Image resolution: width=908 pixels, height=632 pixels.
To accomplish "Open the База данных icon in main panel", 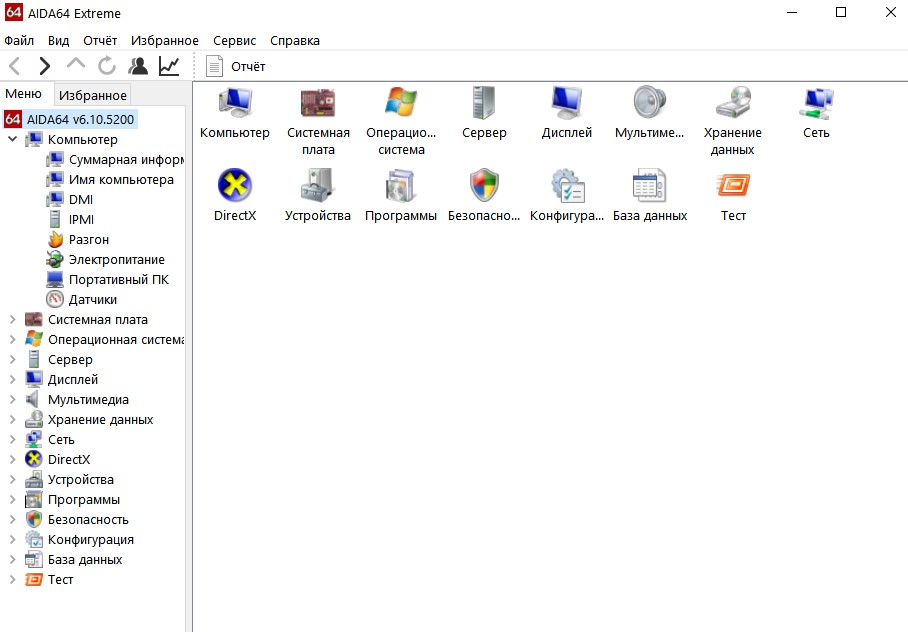I will click(649, 186).
